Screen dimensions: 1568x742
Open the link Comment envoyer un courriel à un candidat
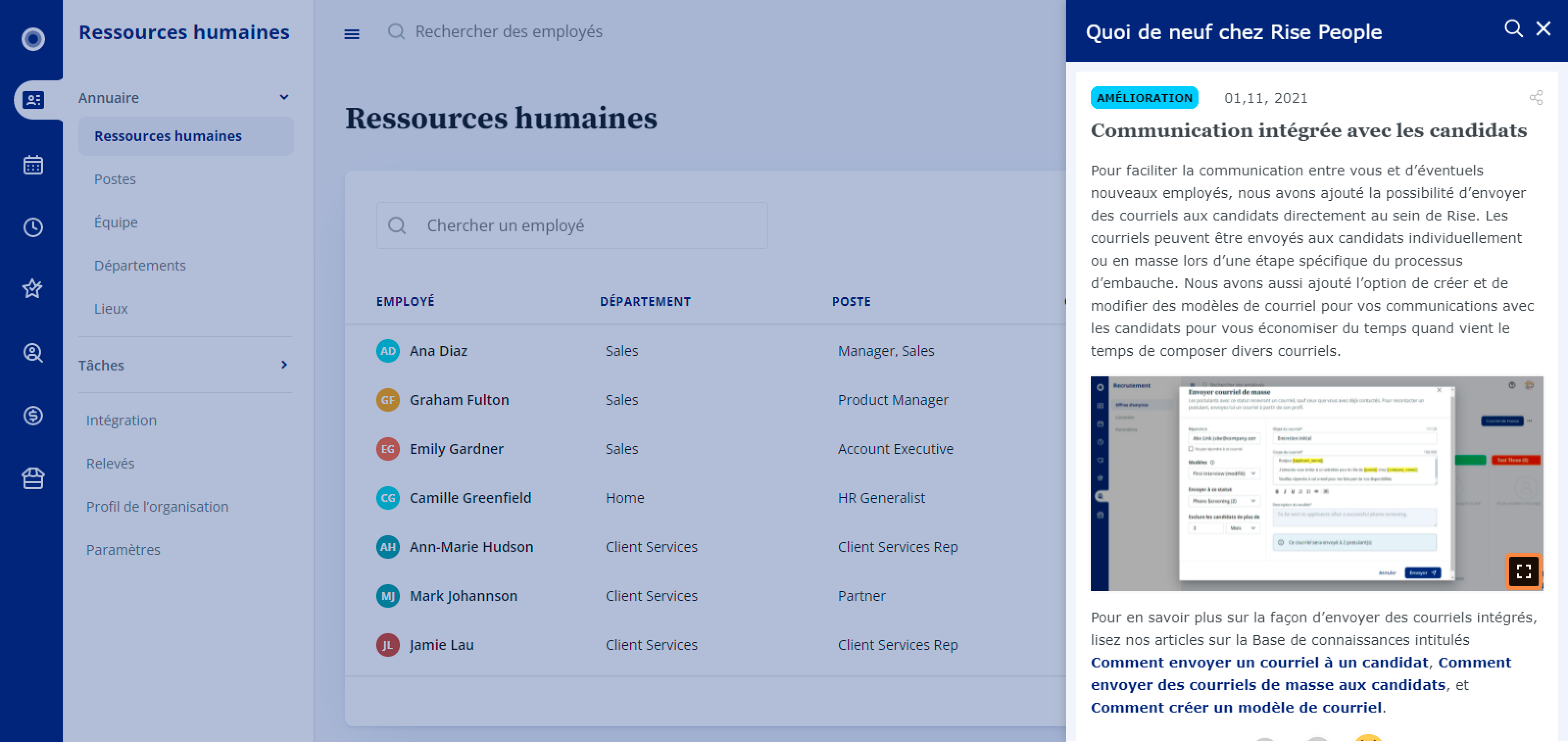tap(1259, 662)
